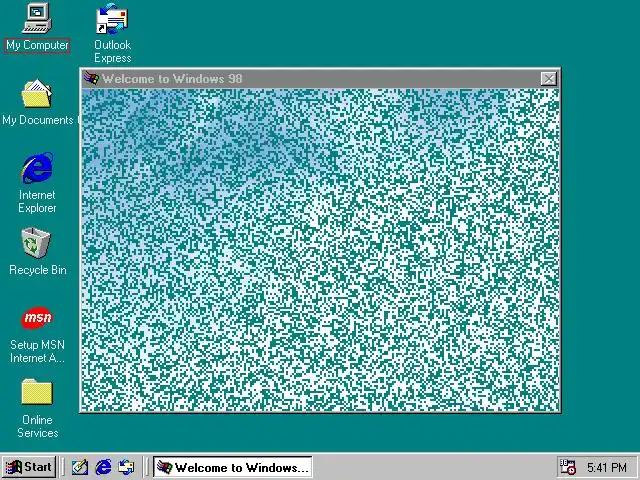Click the Online Services label text
Screen dimensions: 640x480
pyautogui.click(x=38, y=426)
